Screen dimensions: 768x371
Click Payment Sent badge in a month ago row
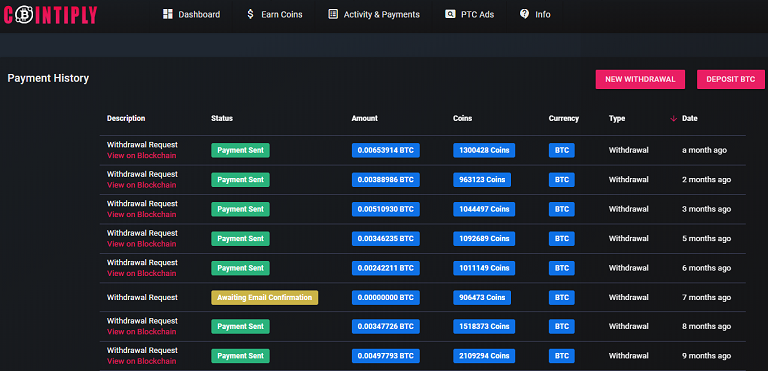tap(240, 150)
